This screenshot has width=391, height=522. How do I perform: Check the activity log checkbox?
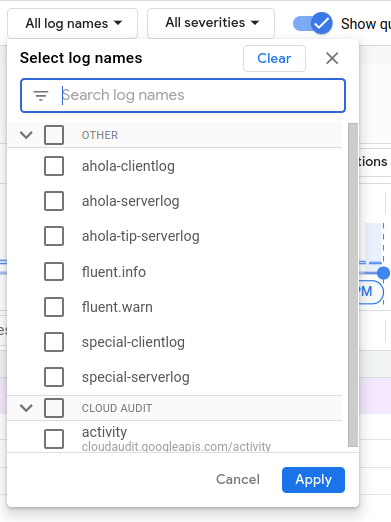click(54, 439)
